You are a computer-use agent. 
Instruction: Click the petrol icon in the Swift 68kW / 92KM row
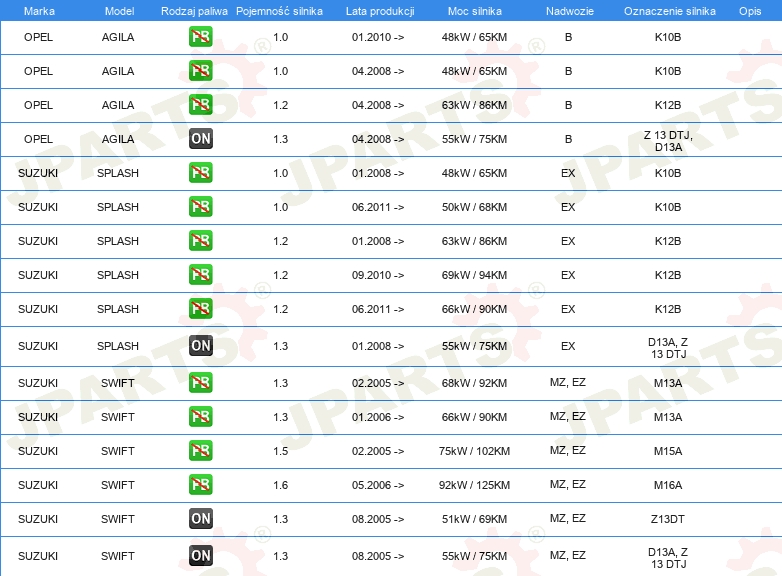[200, 383]
